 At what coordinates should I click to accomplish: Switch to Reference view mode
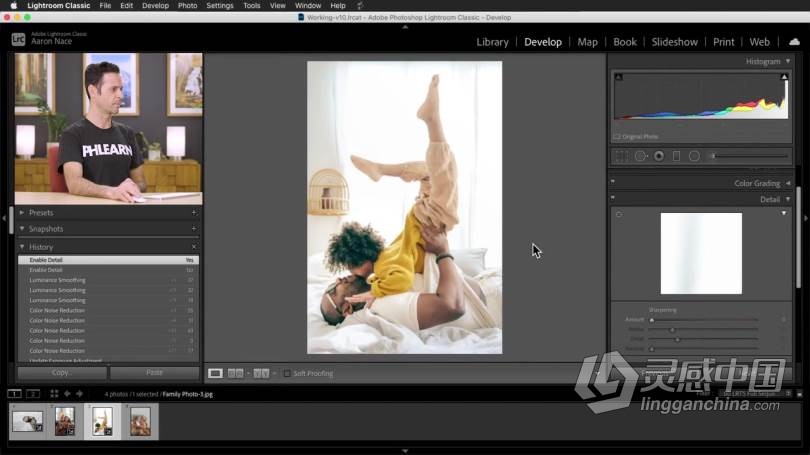[236, 373]
